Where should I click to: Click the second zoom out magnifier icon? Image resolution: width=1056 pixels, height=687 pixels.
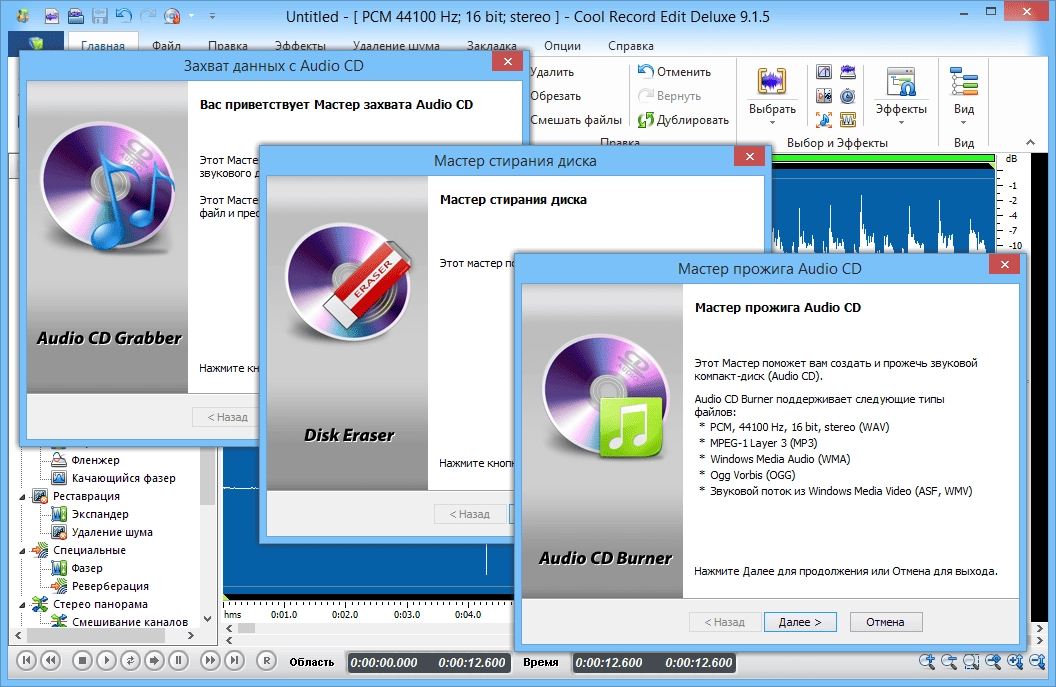950,662
